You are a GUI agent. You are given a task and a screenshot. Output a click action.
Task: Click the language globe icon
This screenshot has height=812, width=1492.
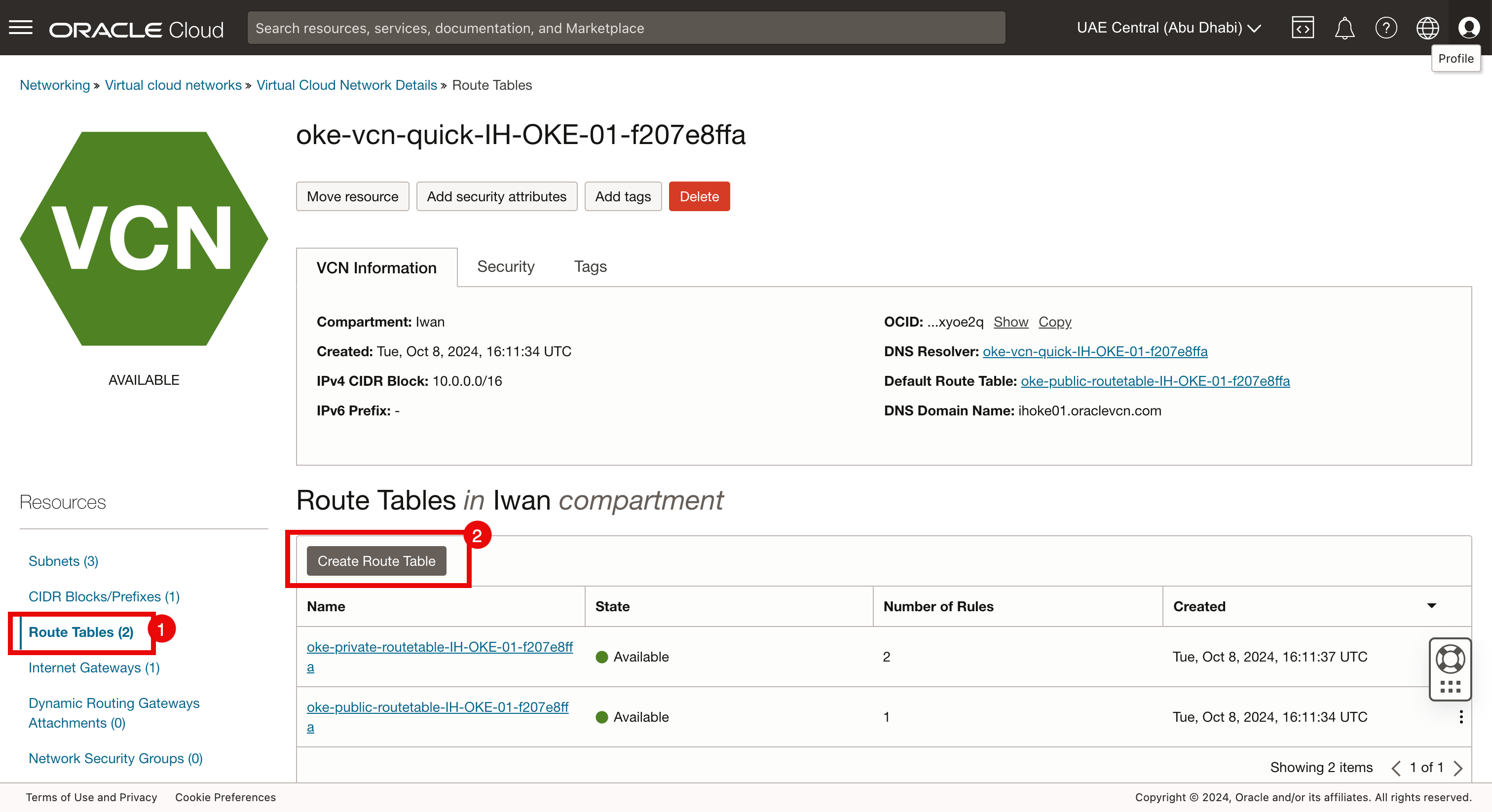point(1427,28)
